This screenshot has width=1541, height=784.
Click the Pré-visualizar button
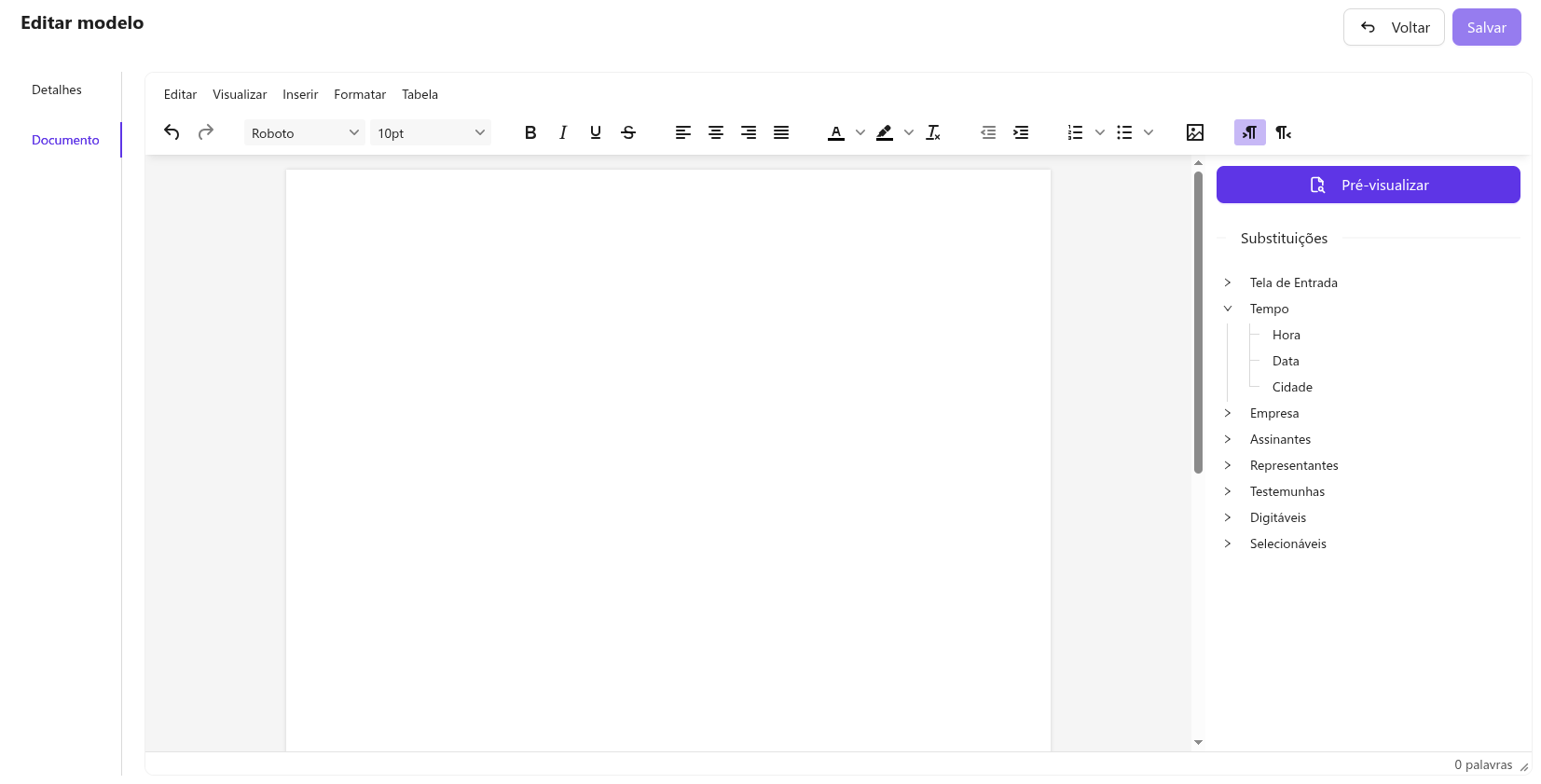[x=1368, y=185]
